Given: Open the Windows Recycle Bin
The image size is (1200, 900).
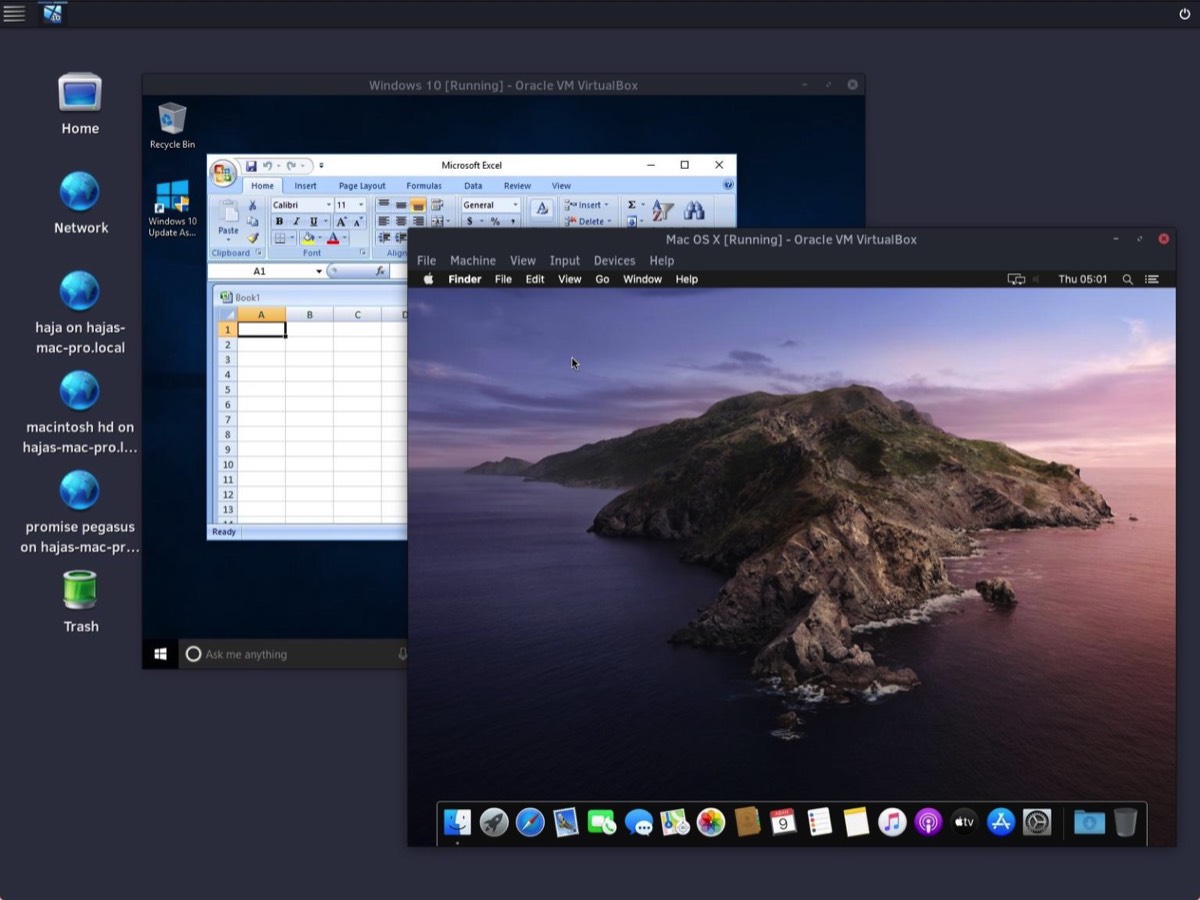Looking at the screenshot, I should pos(172,120).
